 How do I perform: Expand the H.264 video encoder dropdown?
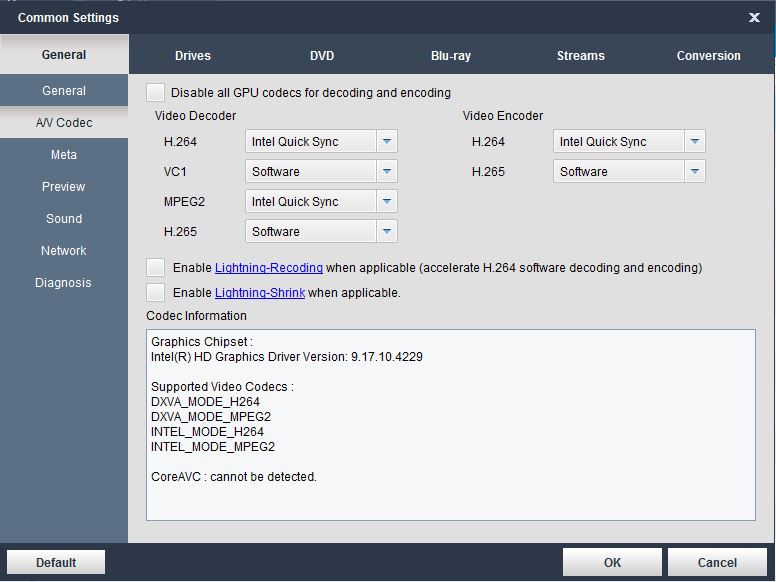click(x=695, y=142)
